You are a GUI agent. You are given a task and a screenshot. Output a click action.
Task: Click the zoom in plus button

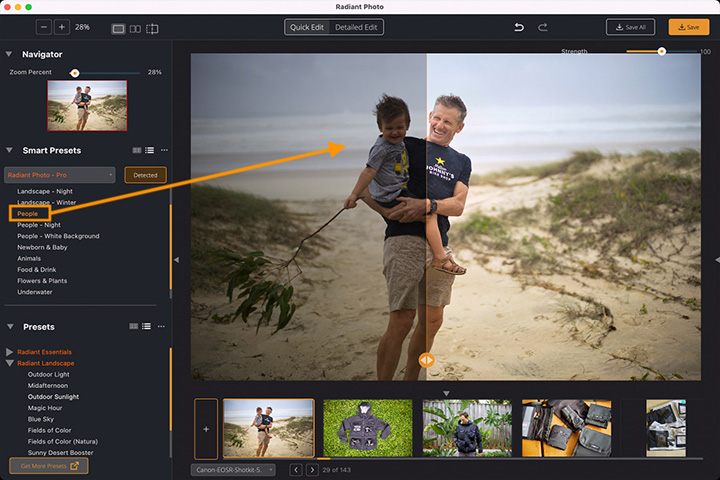62,27
